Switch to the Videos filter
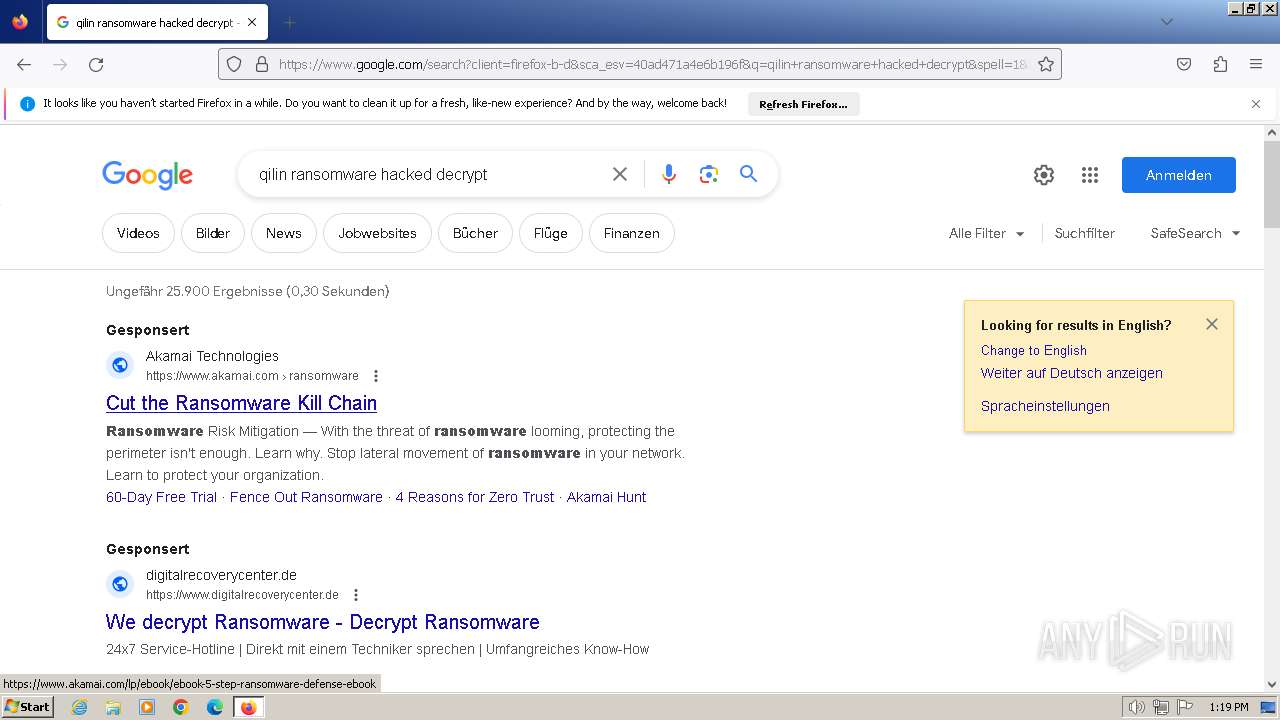The image size is (1280, 720). (138, 233)
